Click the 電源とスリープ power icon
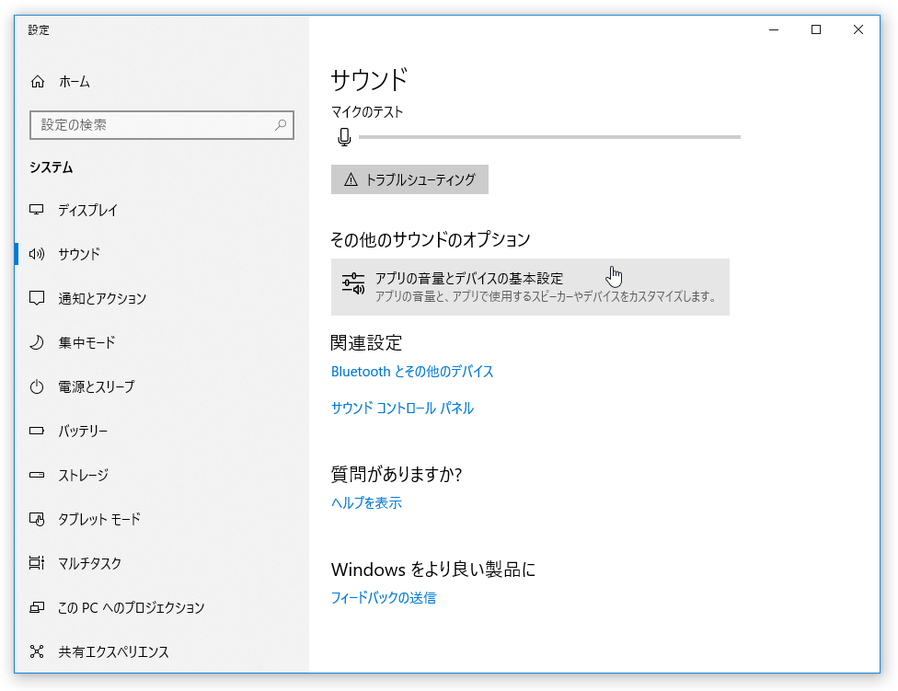 (37, 387)
